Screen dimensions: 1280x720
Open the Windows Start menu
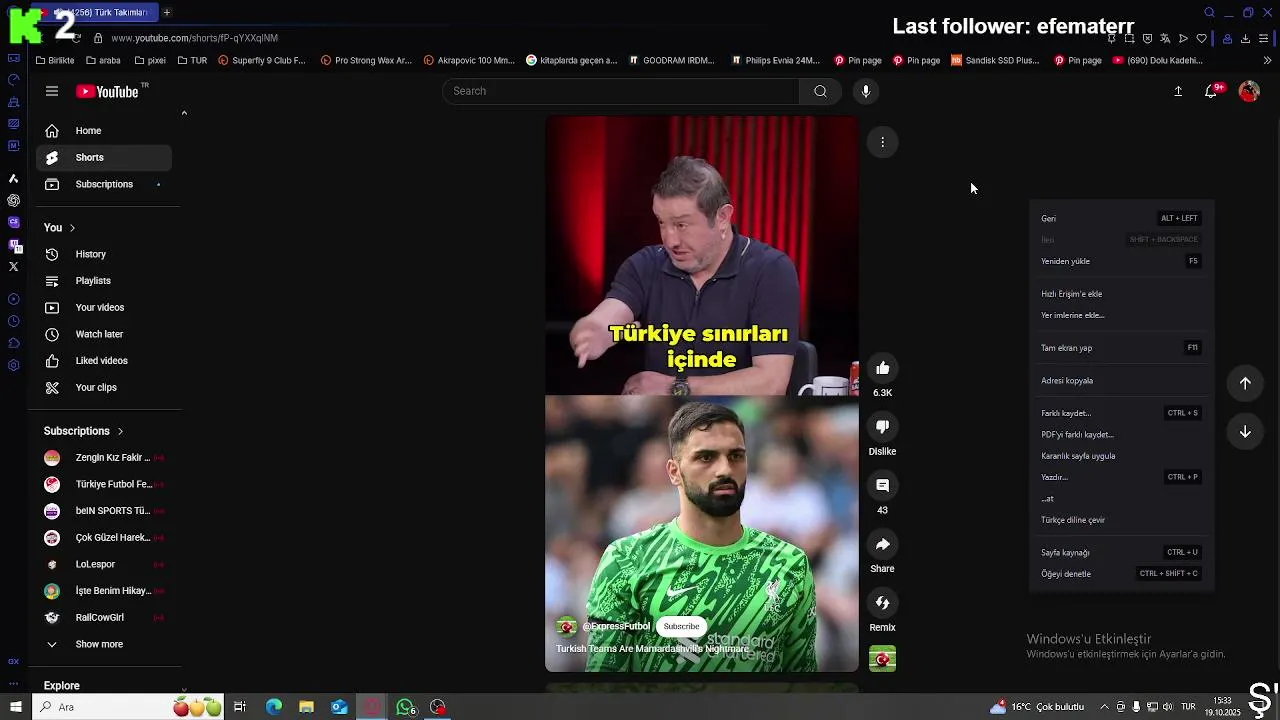pos(15,707)
